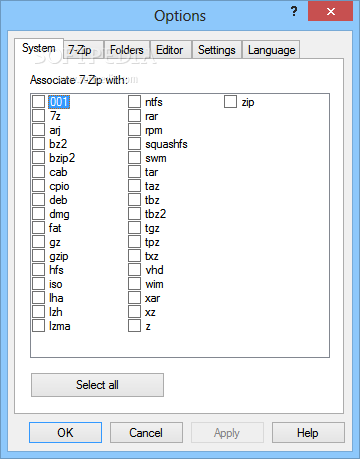The image size is (360, 459).
Task: Check the 001 extension checkbox
Action: [x=38, y=102]
